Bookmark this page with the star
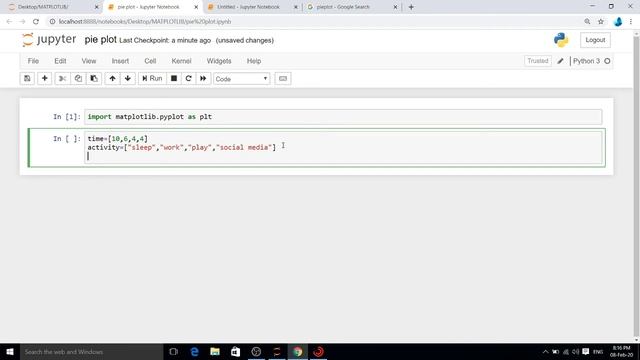This screenshot has width=640, height=360. click(x=601, y=22)
